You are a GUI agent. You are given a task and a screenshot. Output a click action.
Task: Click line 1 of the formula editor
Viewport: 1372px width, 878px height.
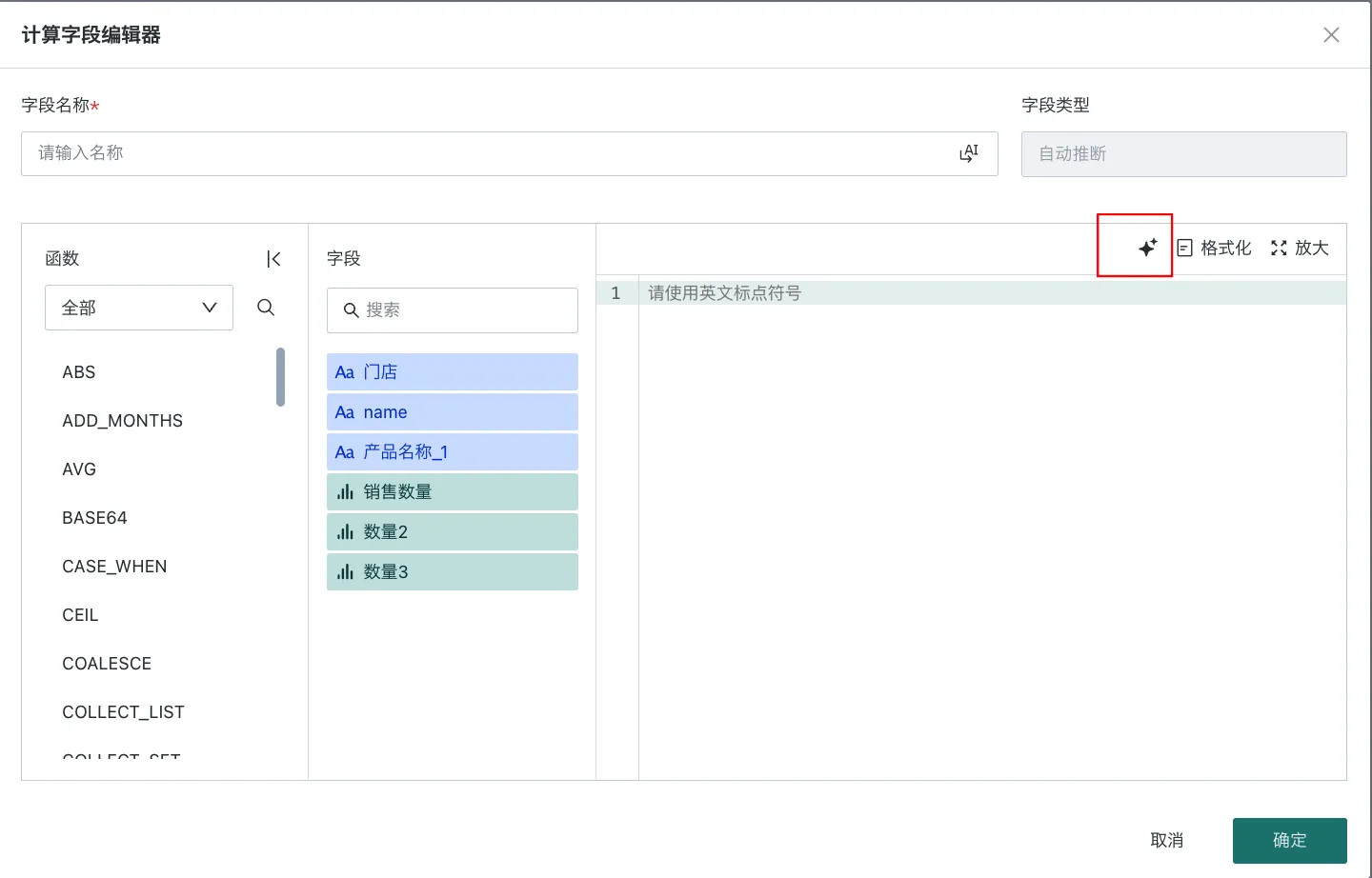[x=991, y=293]
